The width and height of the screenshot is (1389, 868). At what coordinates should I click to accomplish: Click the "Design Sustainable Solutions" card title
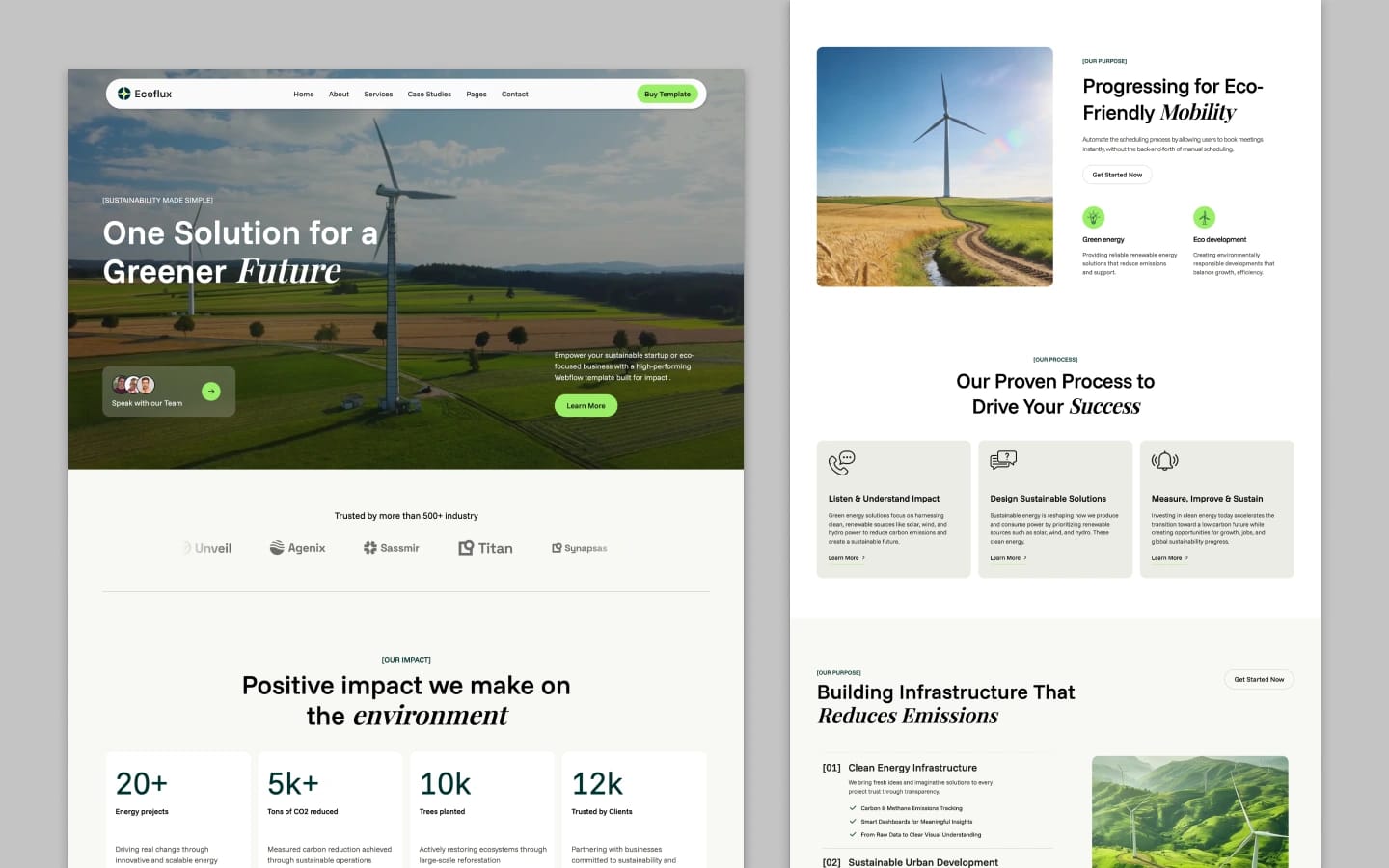pos(1048,499)
